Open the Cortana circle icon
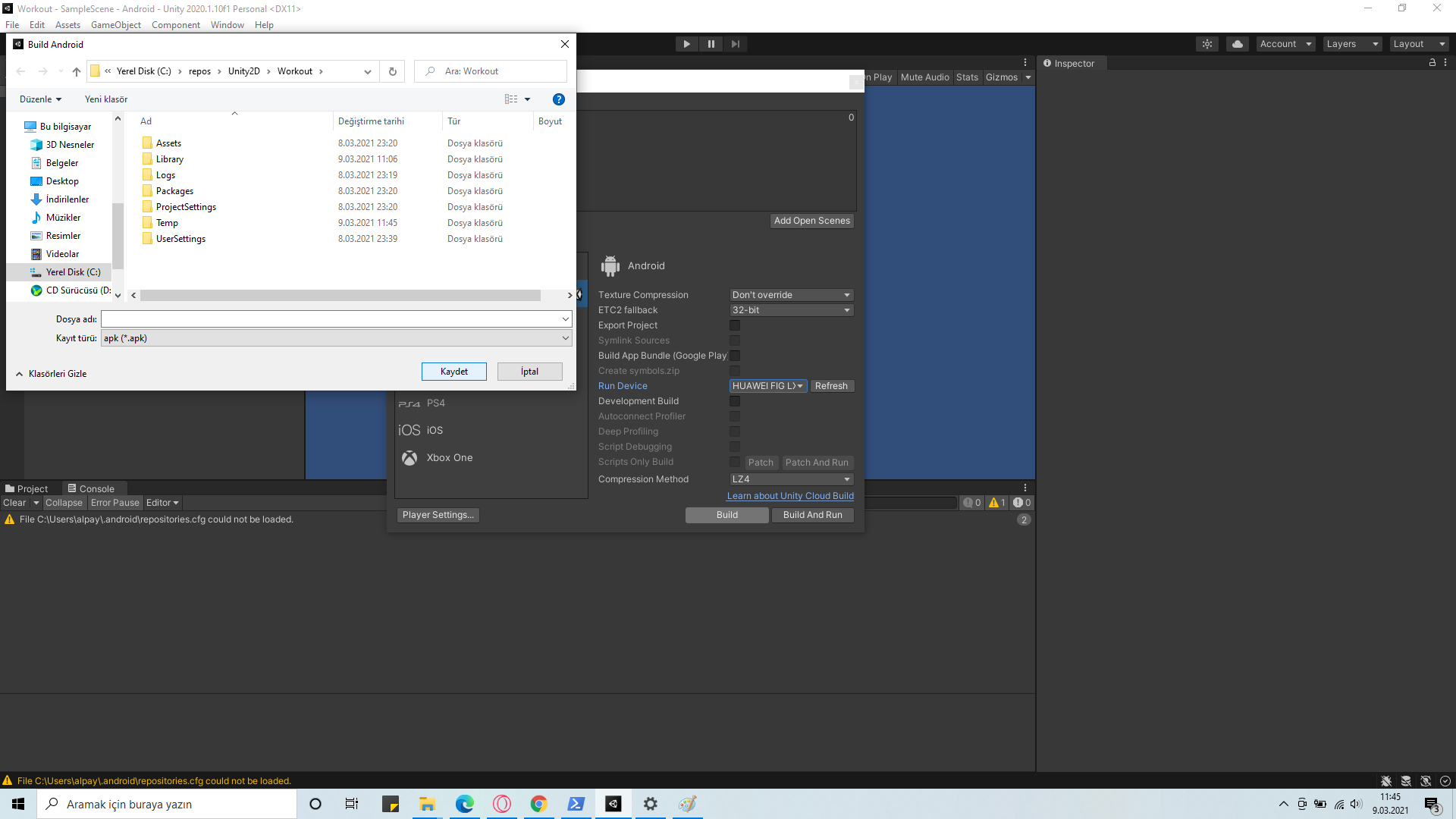This screenshot has height=819, width=1456. 315,804
